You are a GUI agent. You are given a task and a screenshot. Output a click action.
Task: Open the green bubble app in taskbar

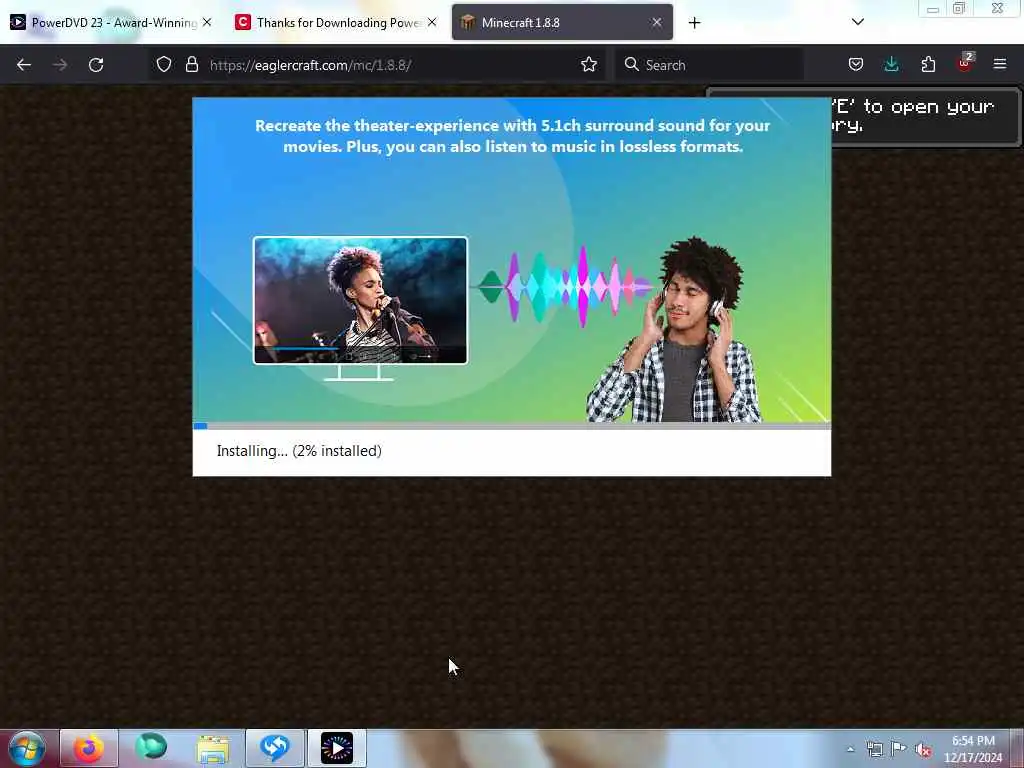pos(151,747)
